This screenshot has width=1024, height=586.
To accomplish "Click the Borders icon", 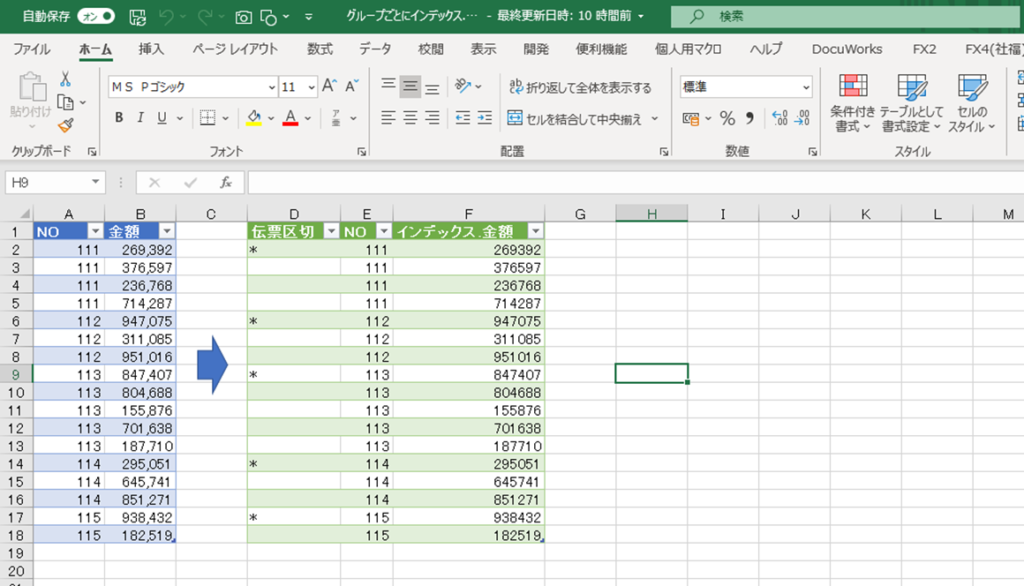I will click(208, 118).
